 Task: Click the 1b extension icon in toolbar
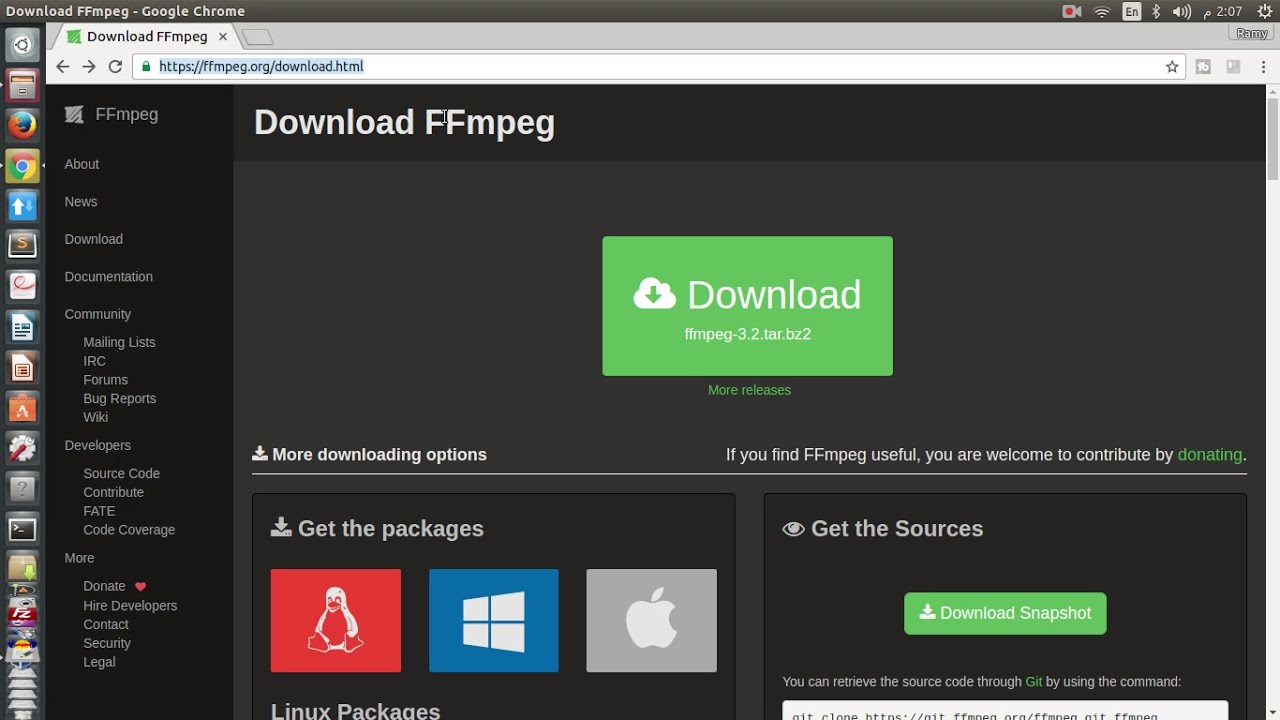(x=1203, y=67)
